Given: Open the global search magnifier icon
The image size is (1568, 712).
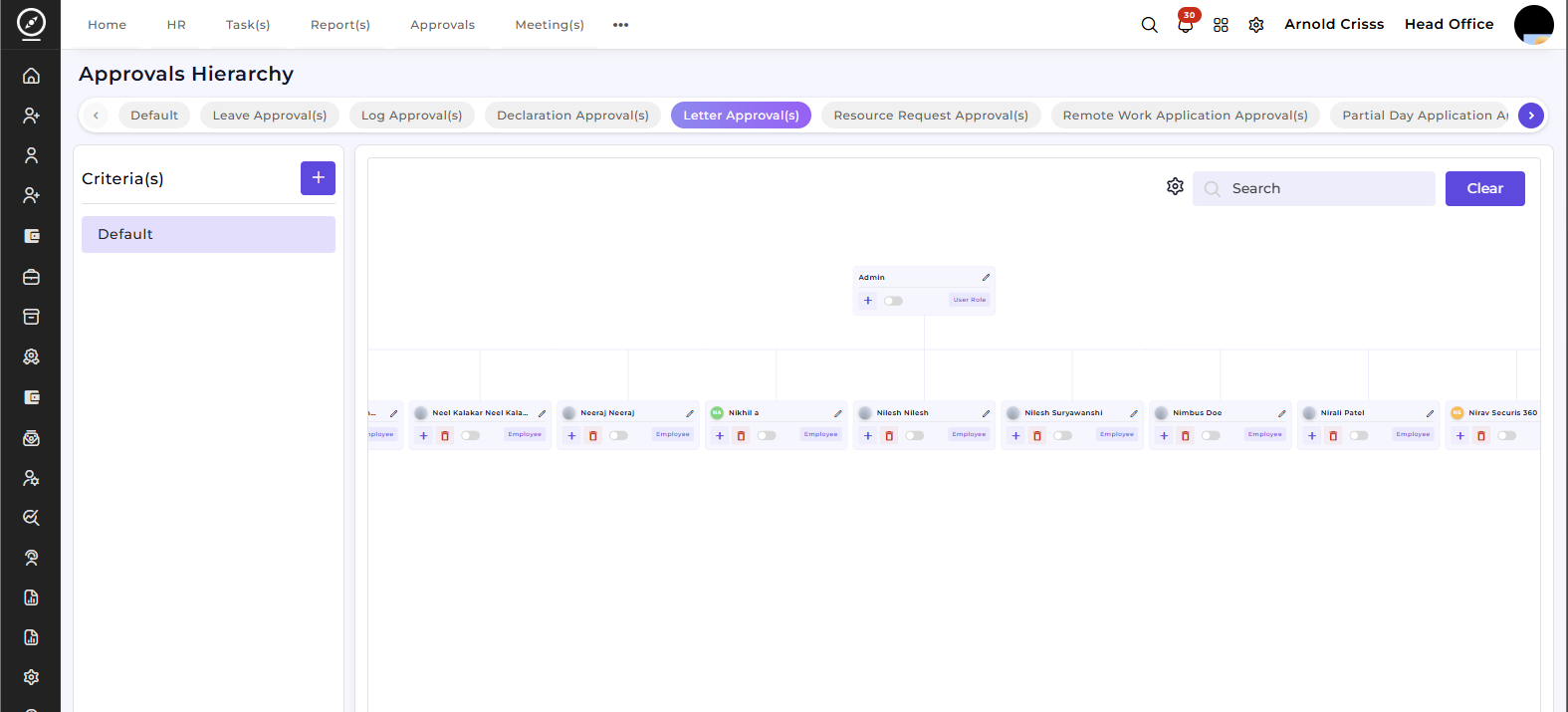Looking at the screenshot, I should 1149,25.
